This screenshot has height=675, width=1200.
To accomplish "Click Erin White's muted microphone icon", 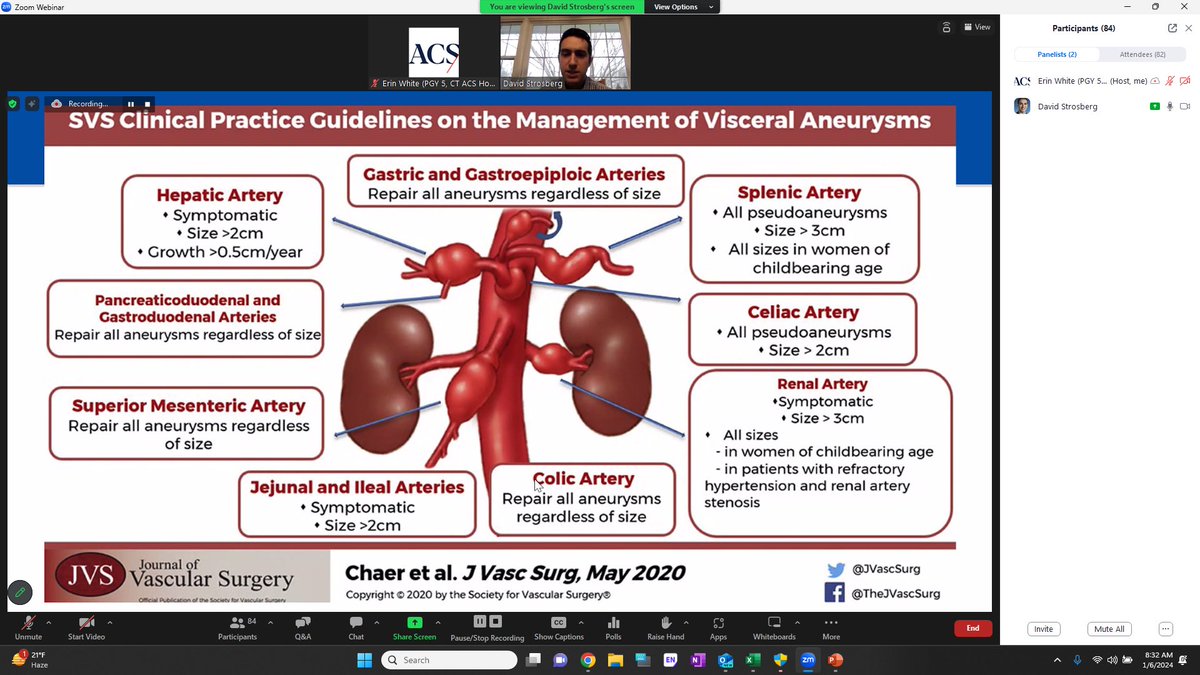I will 1170,80.
